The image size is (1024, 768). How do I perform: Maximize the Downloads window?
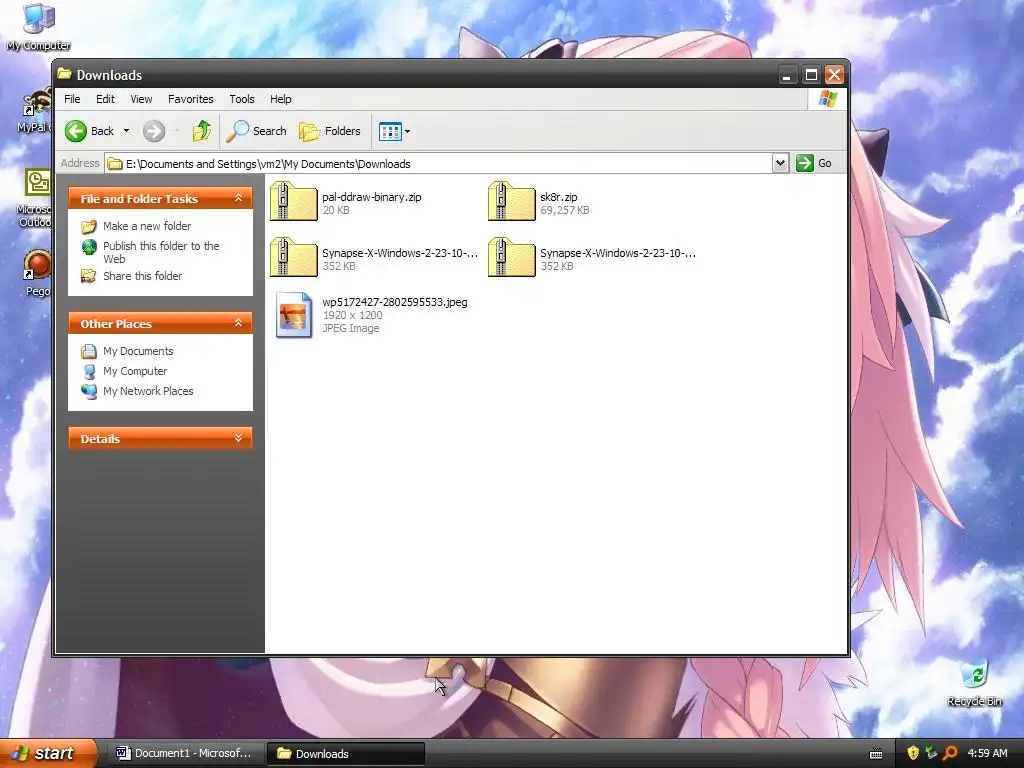(x=811, y=75)
